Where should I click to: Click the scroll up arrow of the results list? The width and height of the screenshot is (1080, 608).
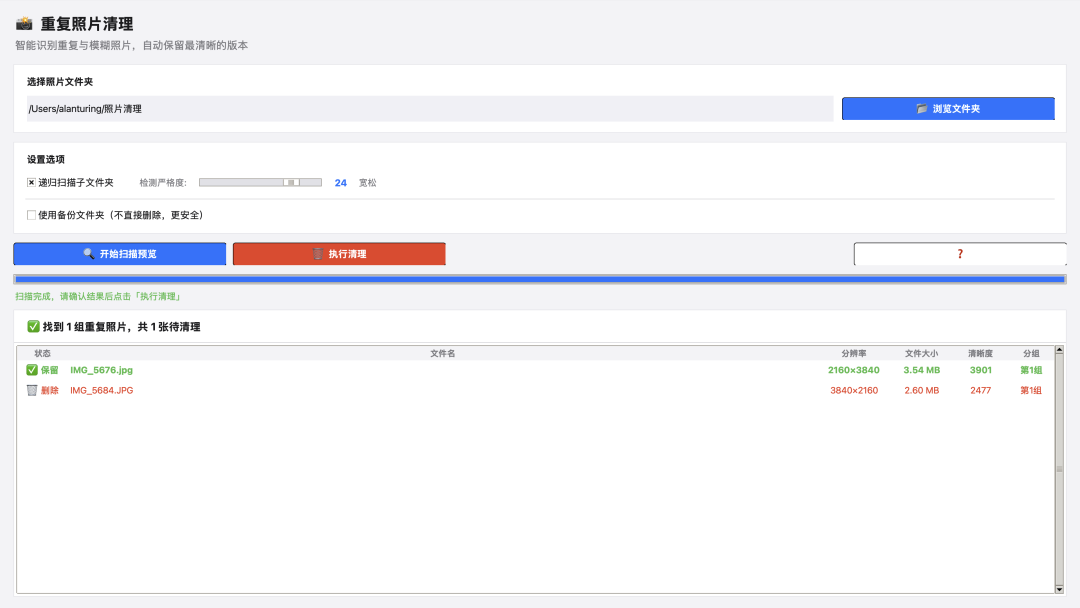pos(1059,350)
